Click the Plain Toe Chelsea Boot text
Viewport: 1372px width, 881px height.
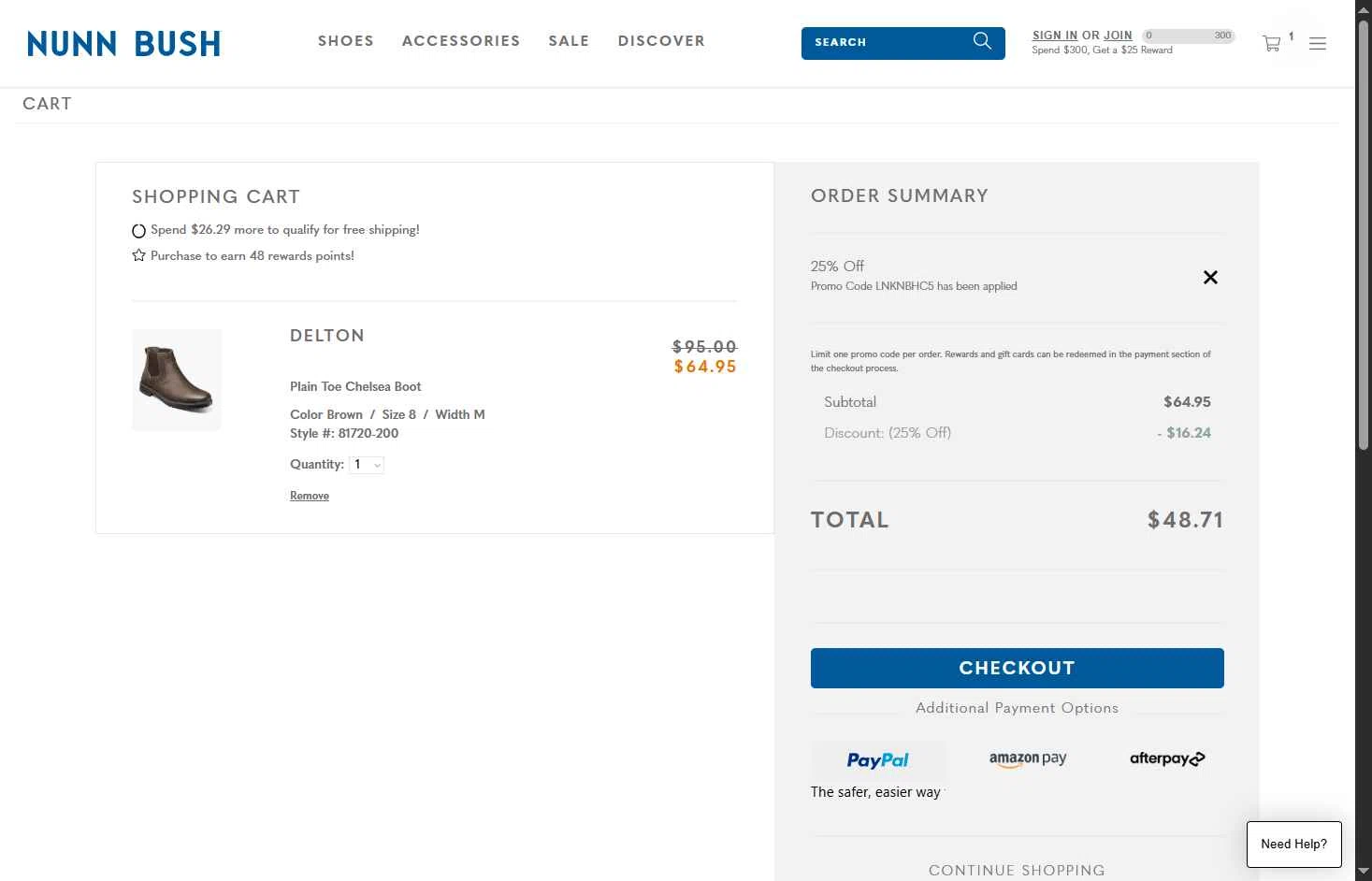pos(355,386)
